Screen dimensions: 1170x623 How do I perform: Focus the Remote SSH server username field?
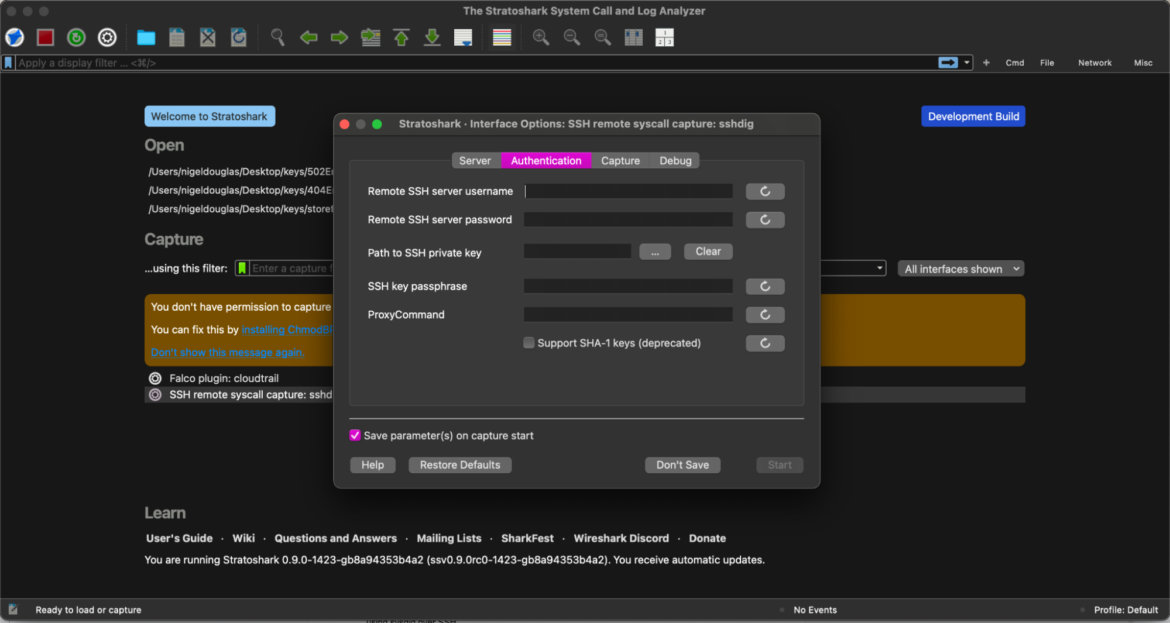coord(628,191)
